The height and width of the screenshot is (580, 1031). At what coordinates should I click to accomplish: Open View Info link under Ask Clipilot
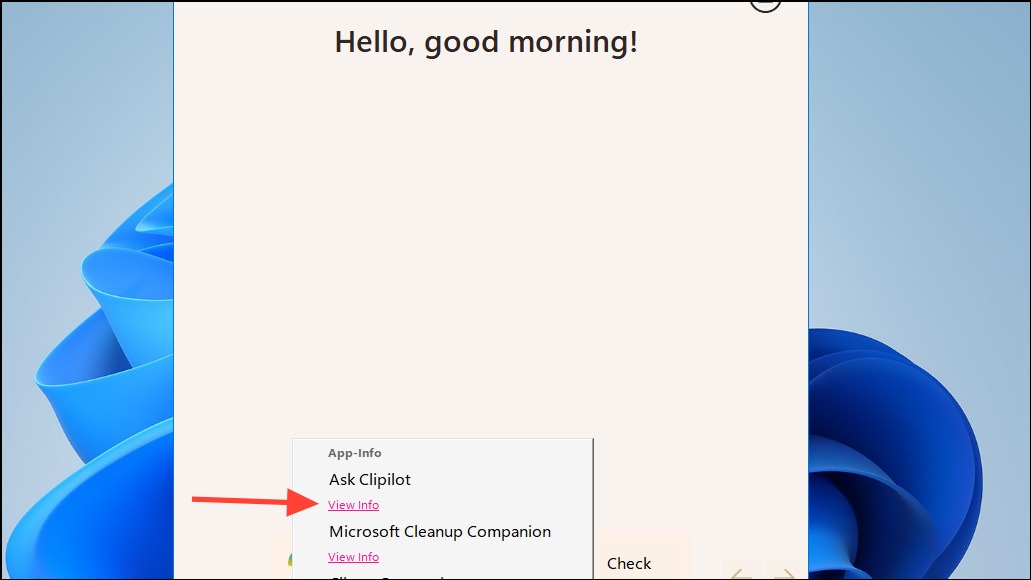tap(353, 505)
